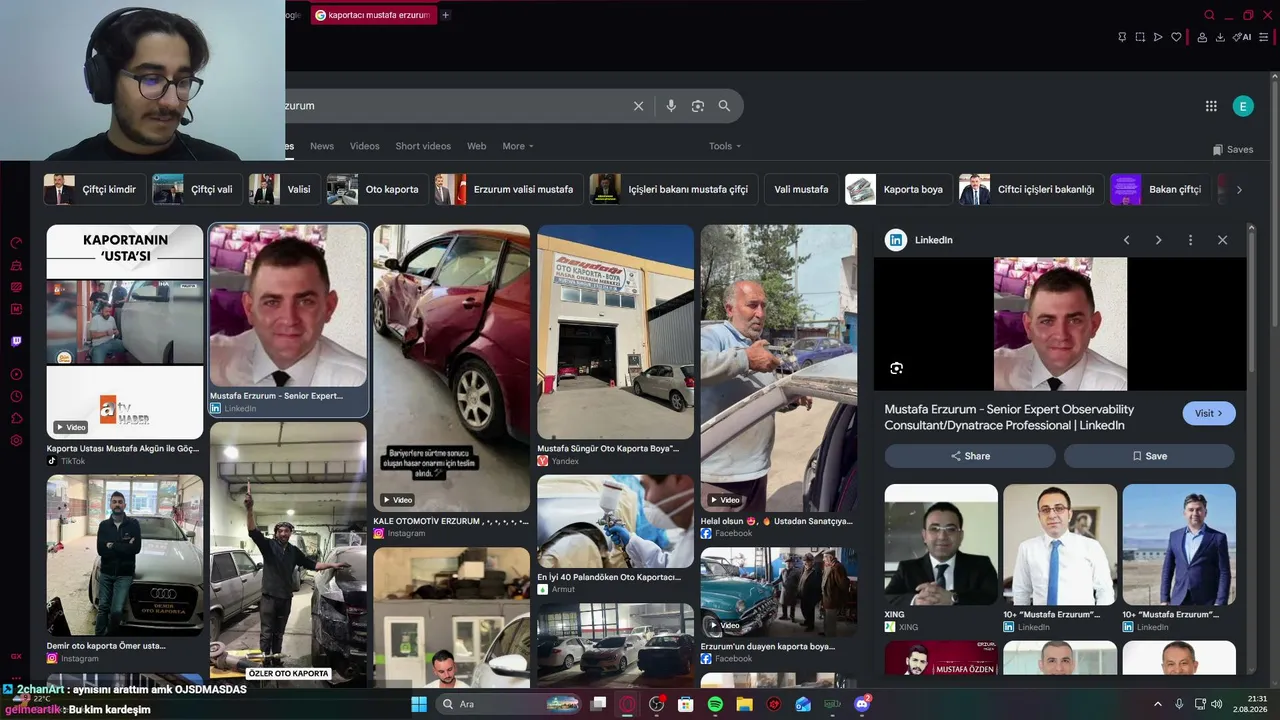Viewport: 1280px width, 720px height.
Task: Search inside the LinkedIn preview image with Lens
Action: 896,368
